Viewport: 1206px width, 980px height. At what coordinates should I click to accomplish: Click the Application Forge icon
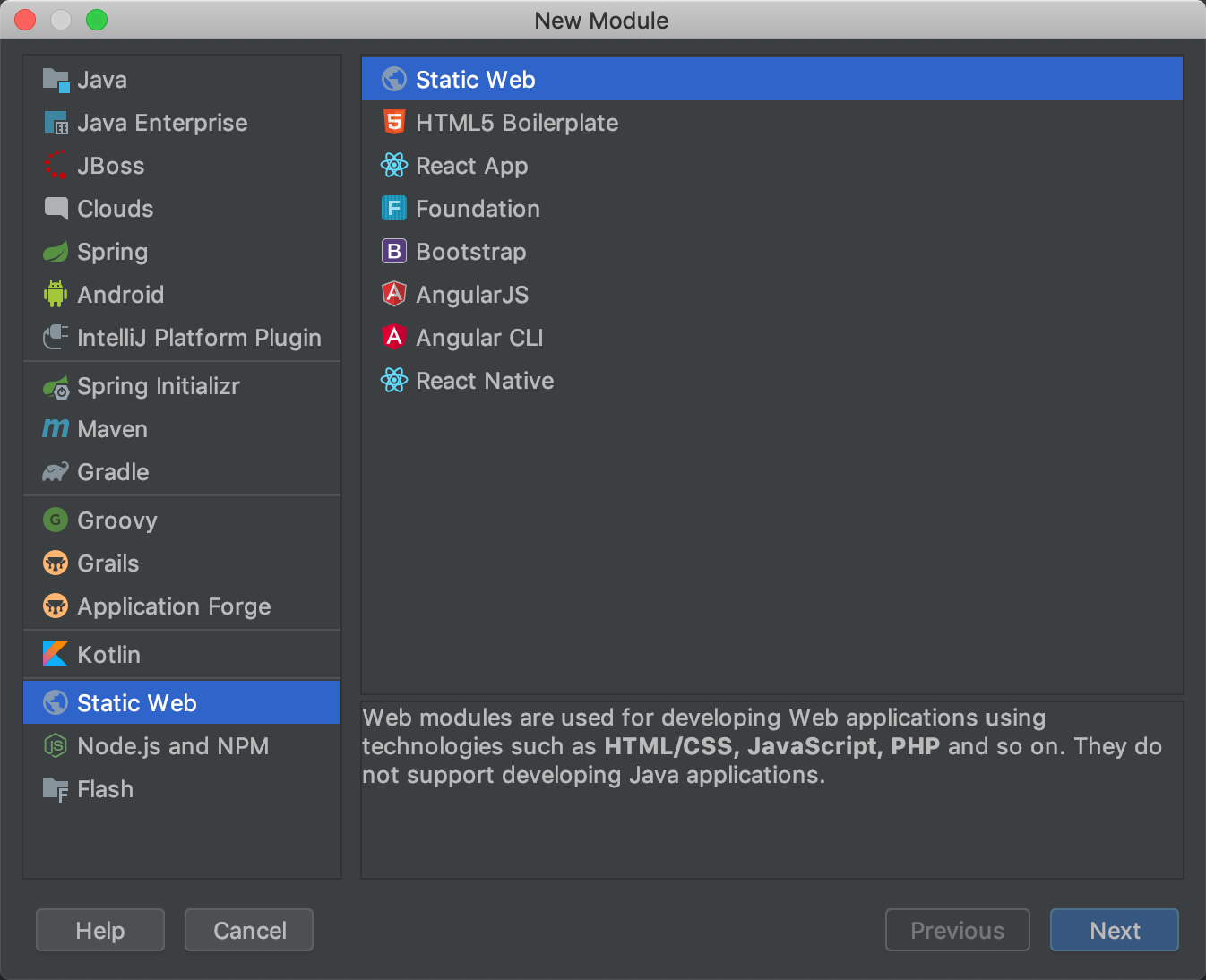tap(56, 606)
